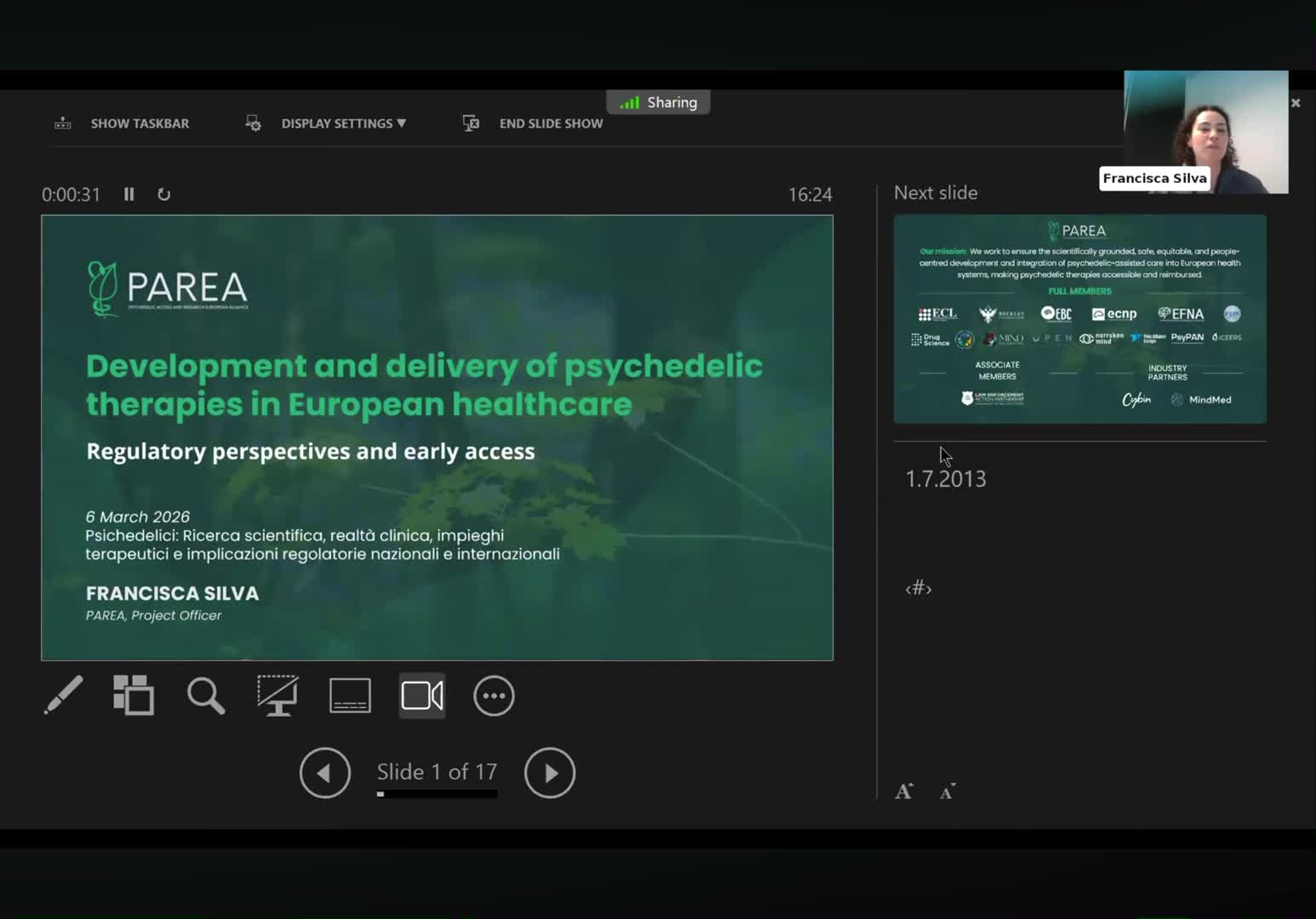Click the zoom into slide magnifier
The width and height of the screenshot is (1316, 919).
pyautogui.click(x=205, y=695)
